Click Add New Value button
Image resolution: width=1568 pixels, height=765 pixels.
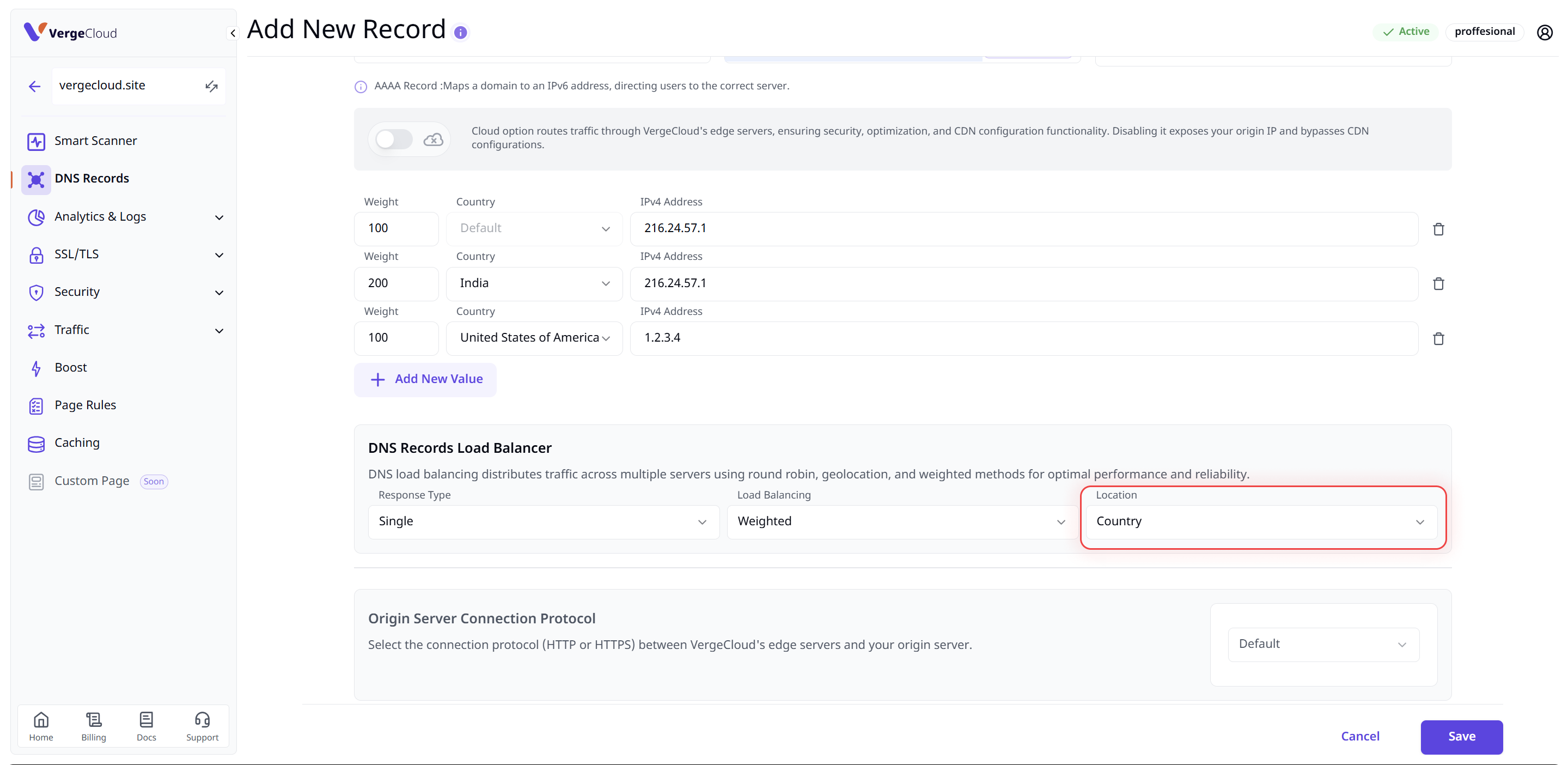[425, 379]
